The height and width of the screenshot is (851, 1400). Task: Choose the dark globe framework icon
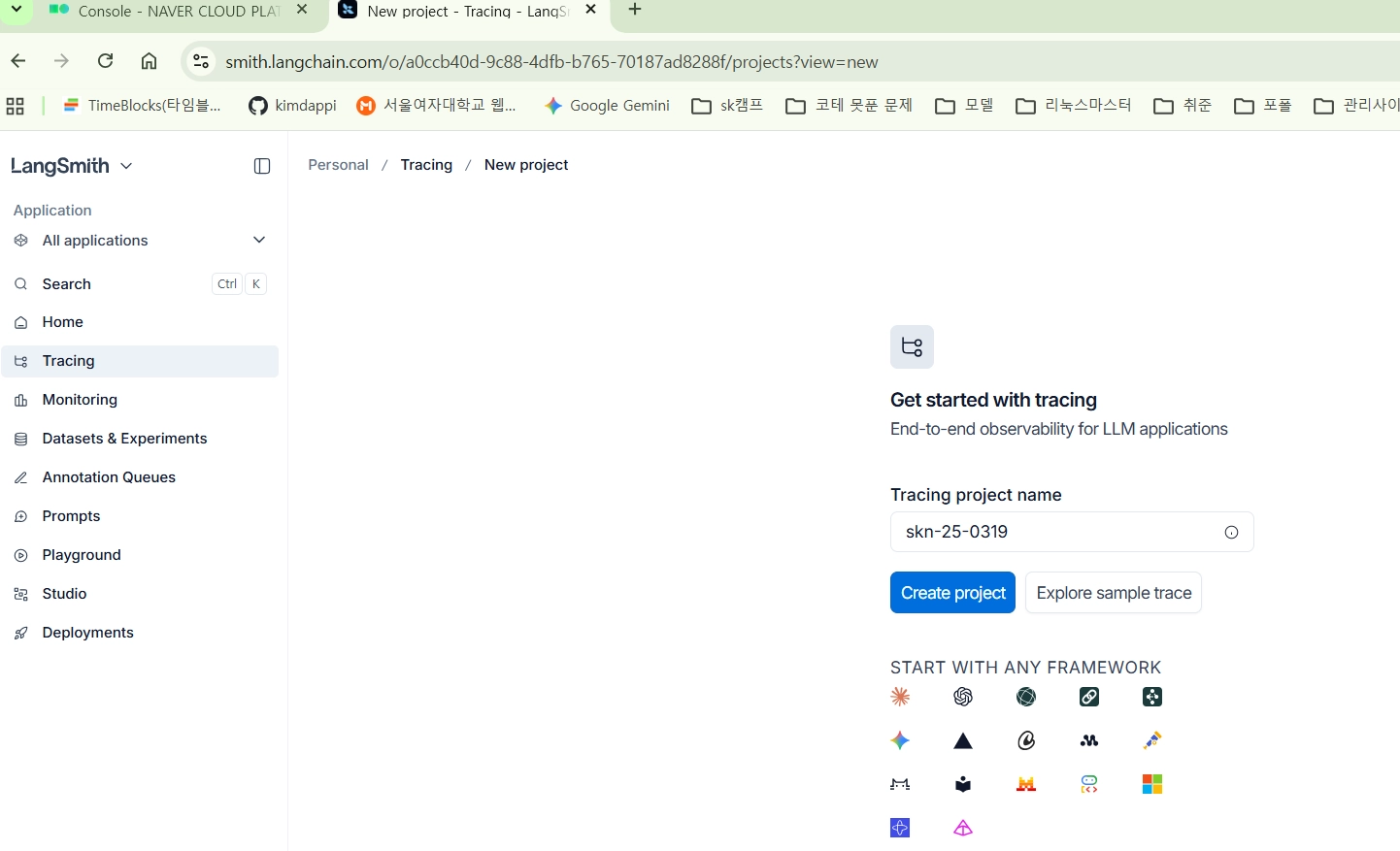tap(1026, 697)
